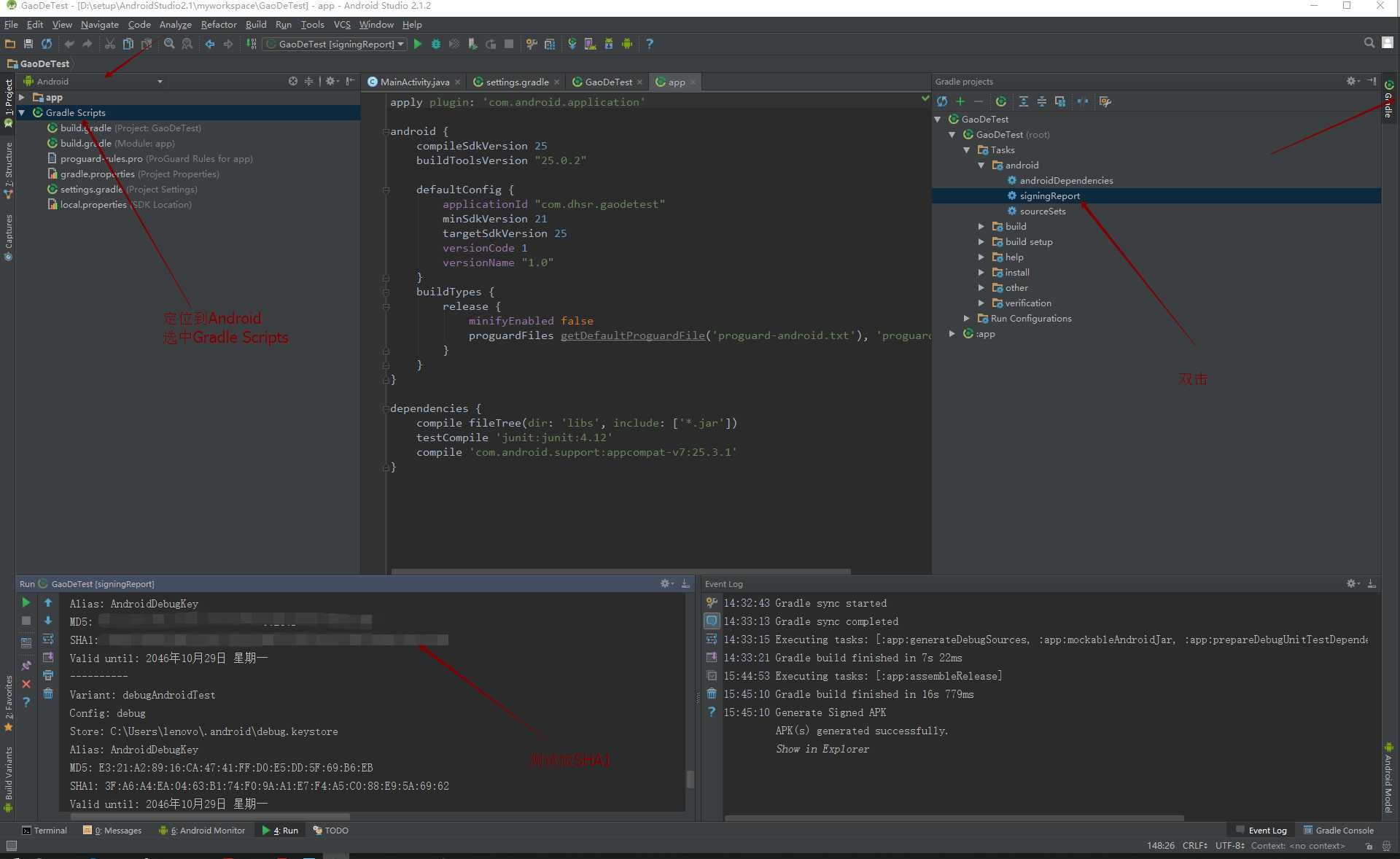Click the Debug bug icon in toolbar

click(436, 44)
